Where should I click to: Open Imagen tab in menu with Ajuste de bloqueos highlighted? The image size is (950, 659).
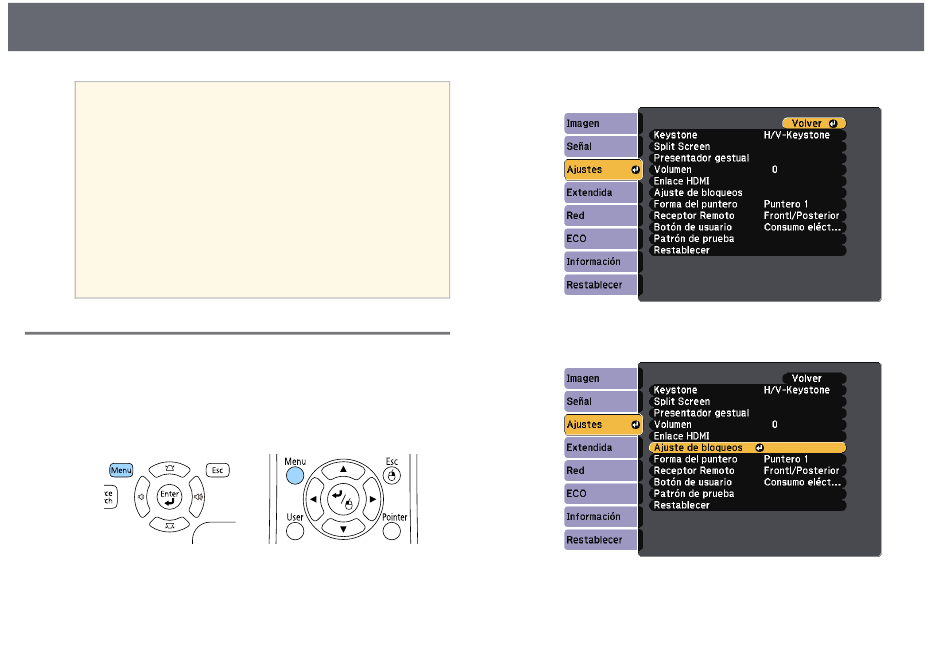click(600, 379)
